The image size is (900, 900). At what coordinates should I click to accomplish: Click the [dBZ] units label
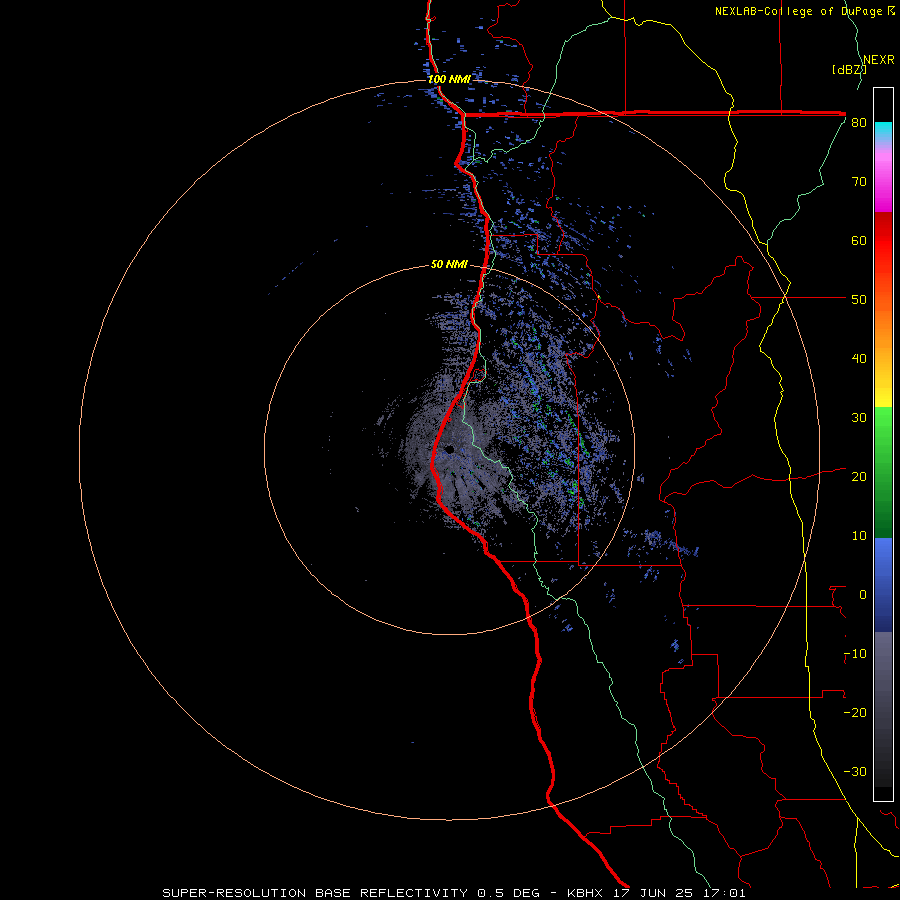(x=849, y=69)
